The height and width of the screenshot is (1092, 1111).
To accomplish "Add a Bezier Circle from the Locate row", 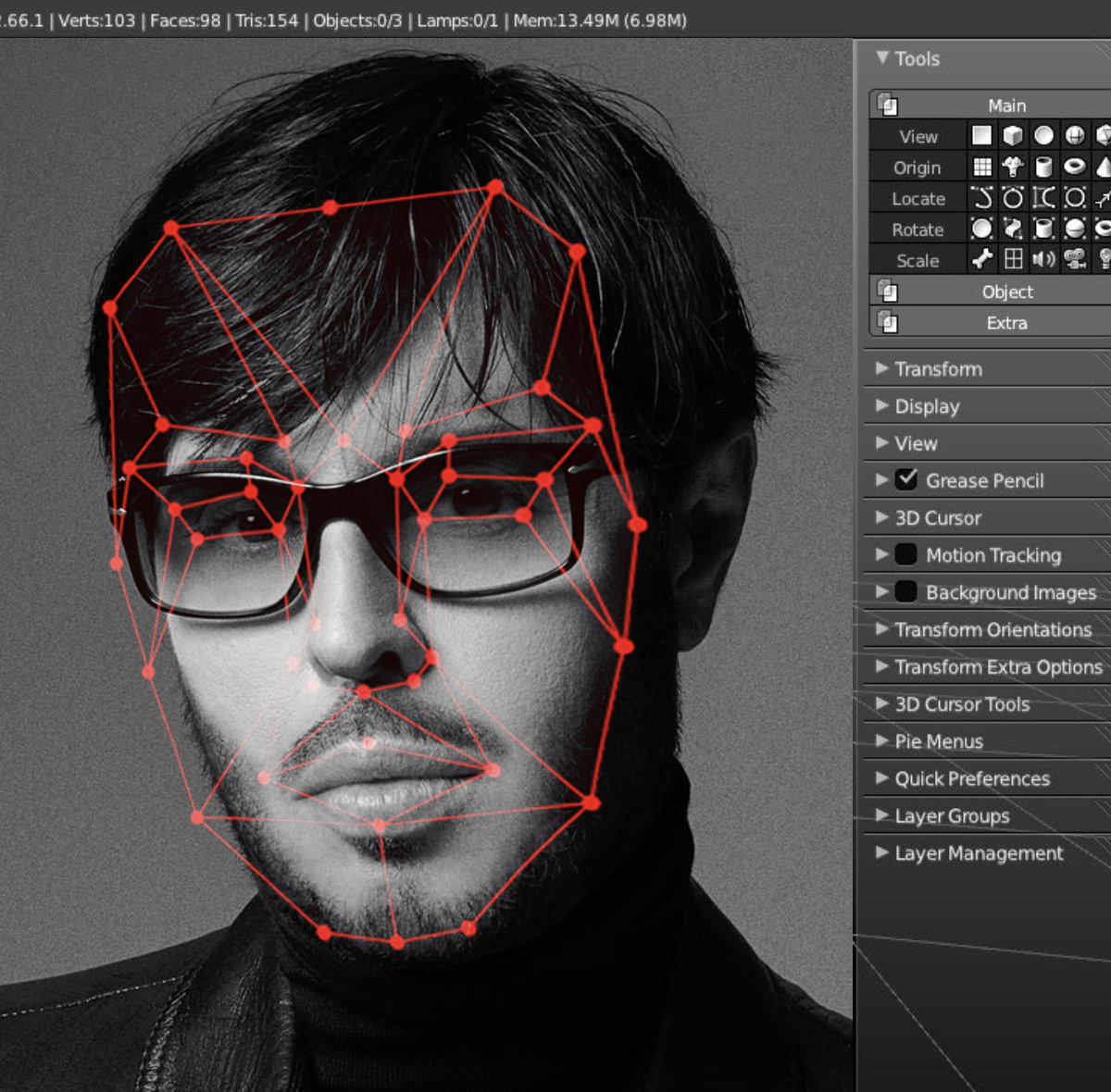I will point(1013,198).
